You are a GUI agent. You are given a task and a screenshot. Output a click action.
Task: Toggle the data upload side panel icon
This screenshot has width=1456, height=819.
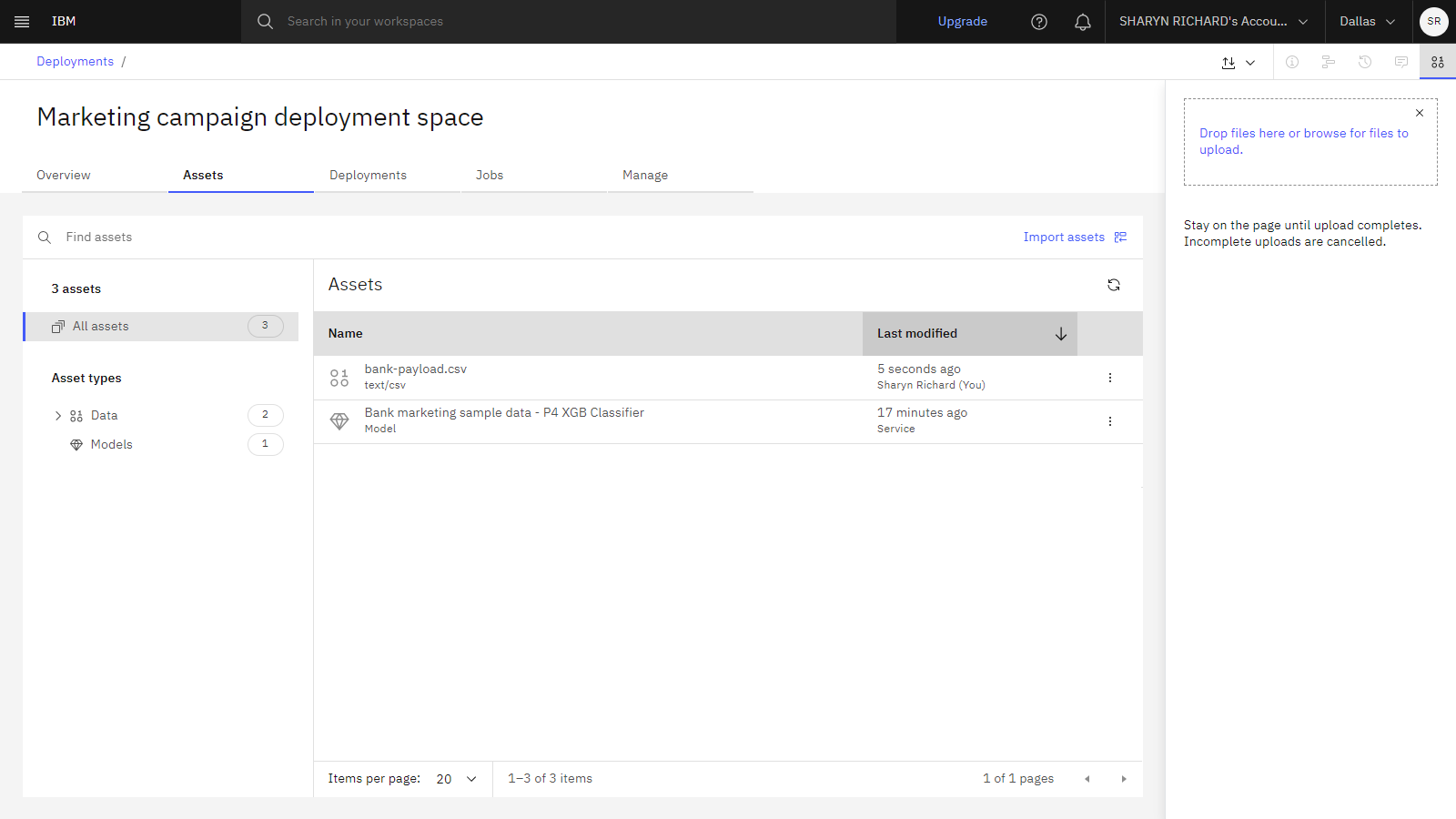1438,62
